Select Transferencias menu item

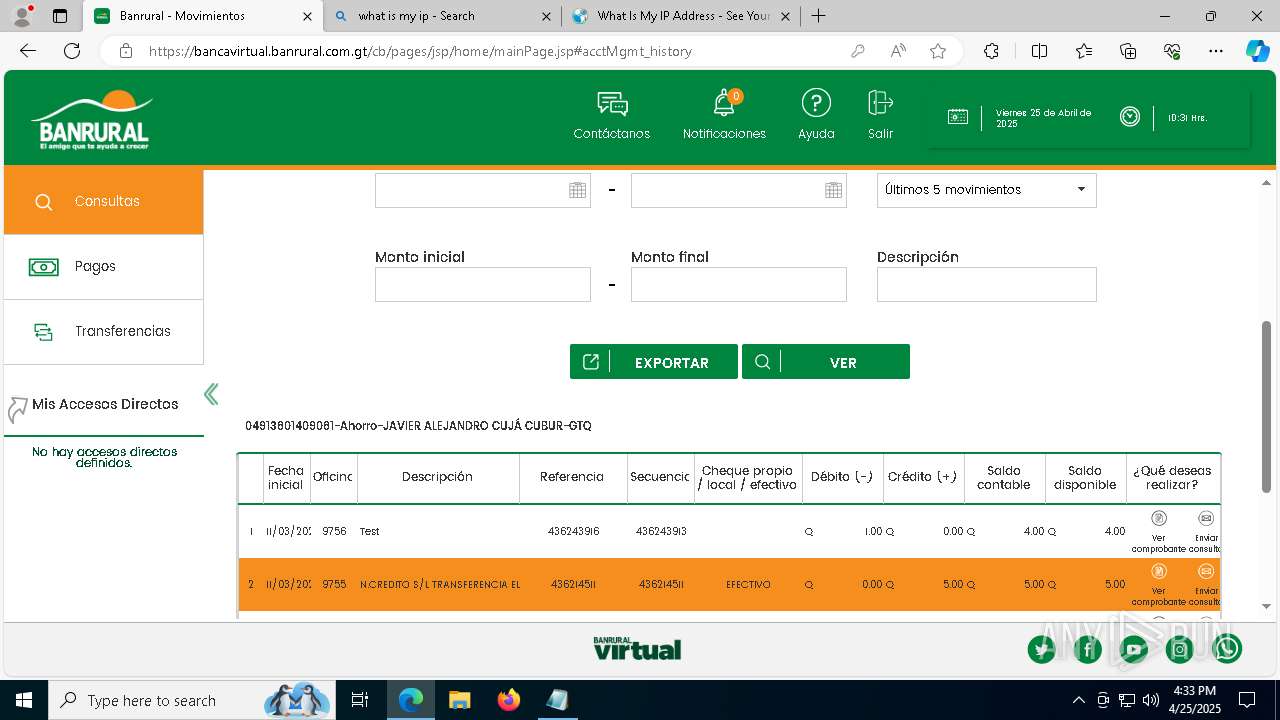click(104, 332)
